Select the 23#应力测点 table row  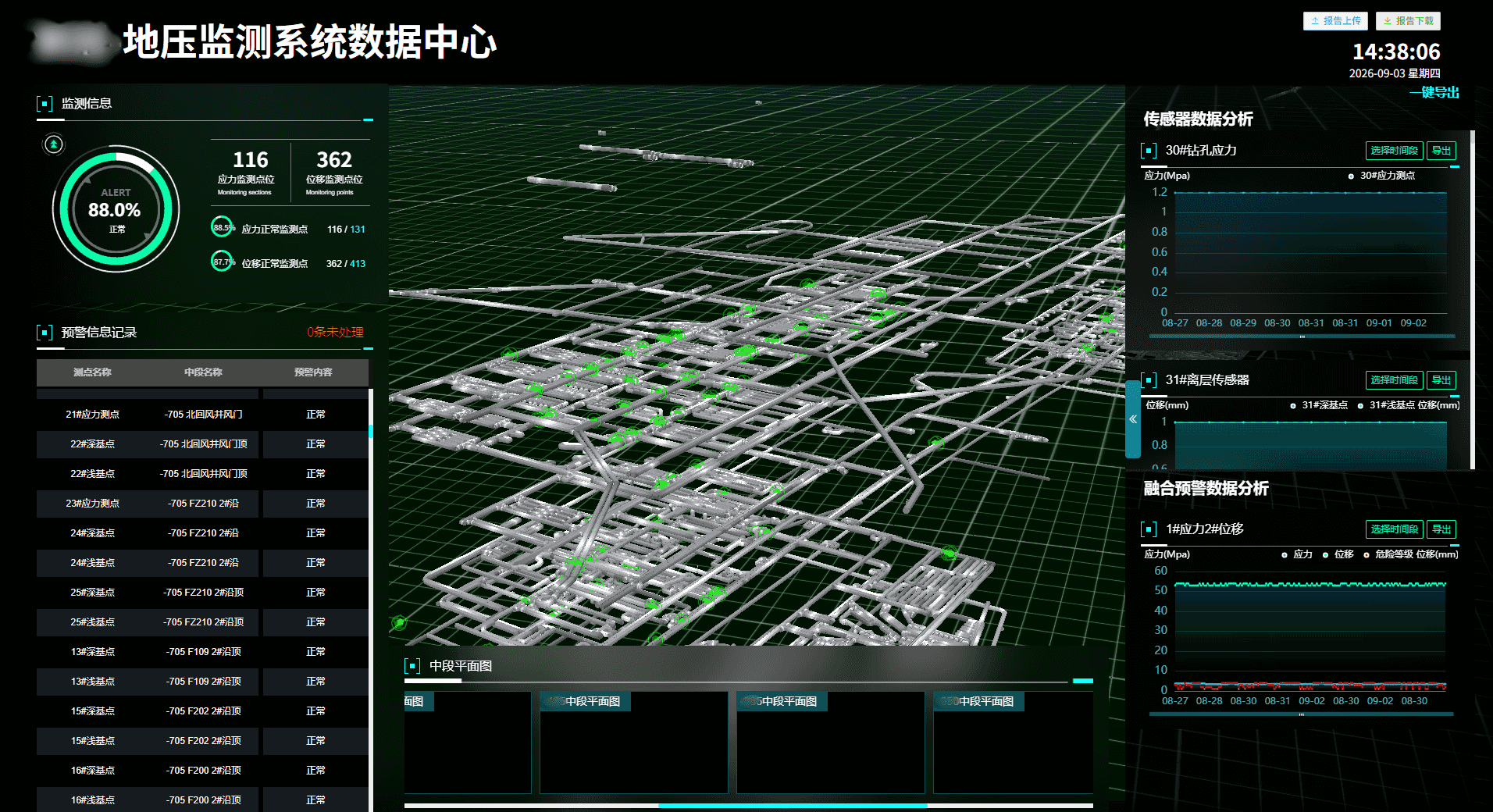202,504
